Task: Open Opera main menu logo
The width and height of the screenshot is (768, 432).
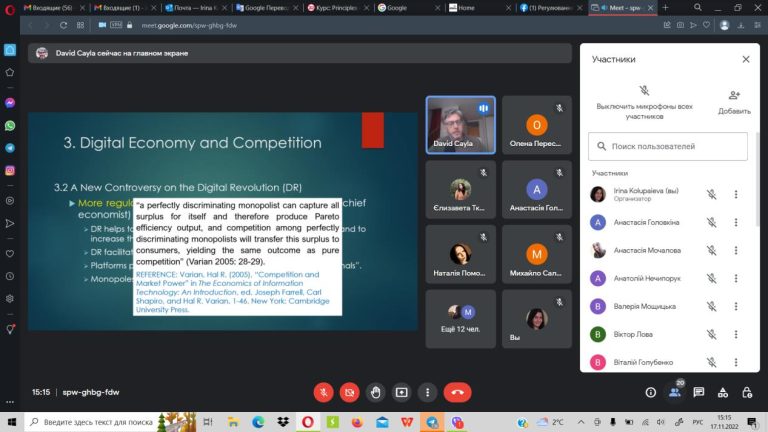Action: (10, 9)
